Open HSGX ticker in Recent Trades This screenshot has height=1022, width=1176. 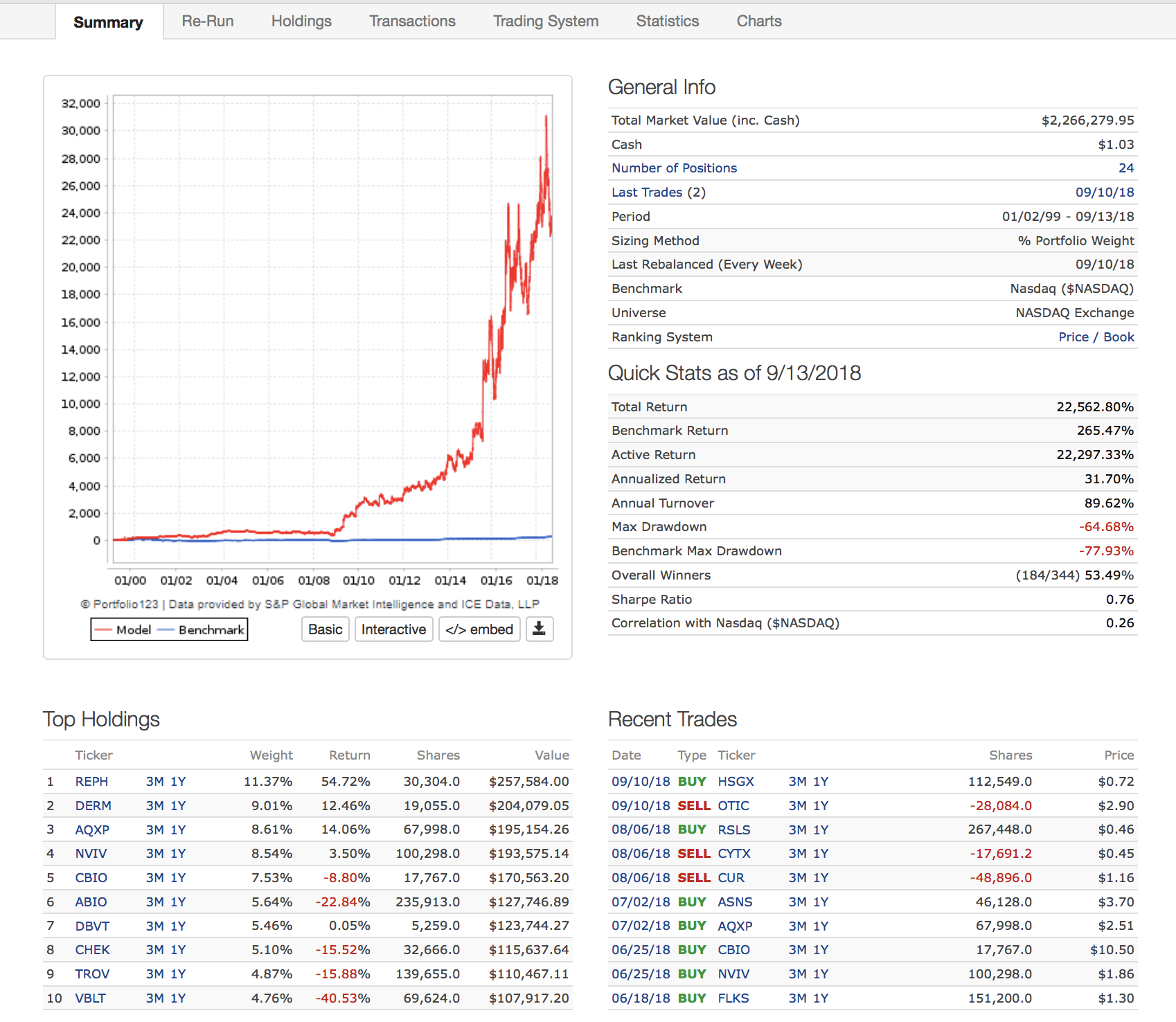(736, 782)
